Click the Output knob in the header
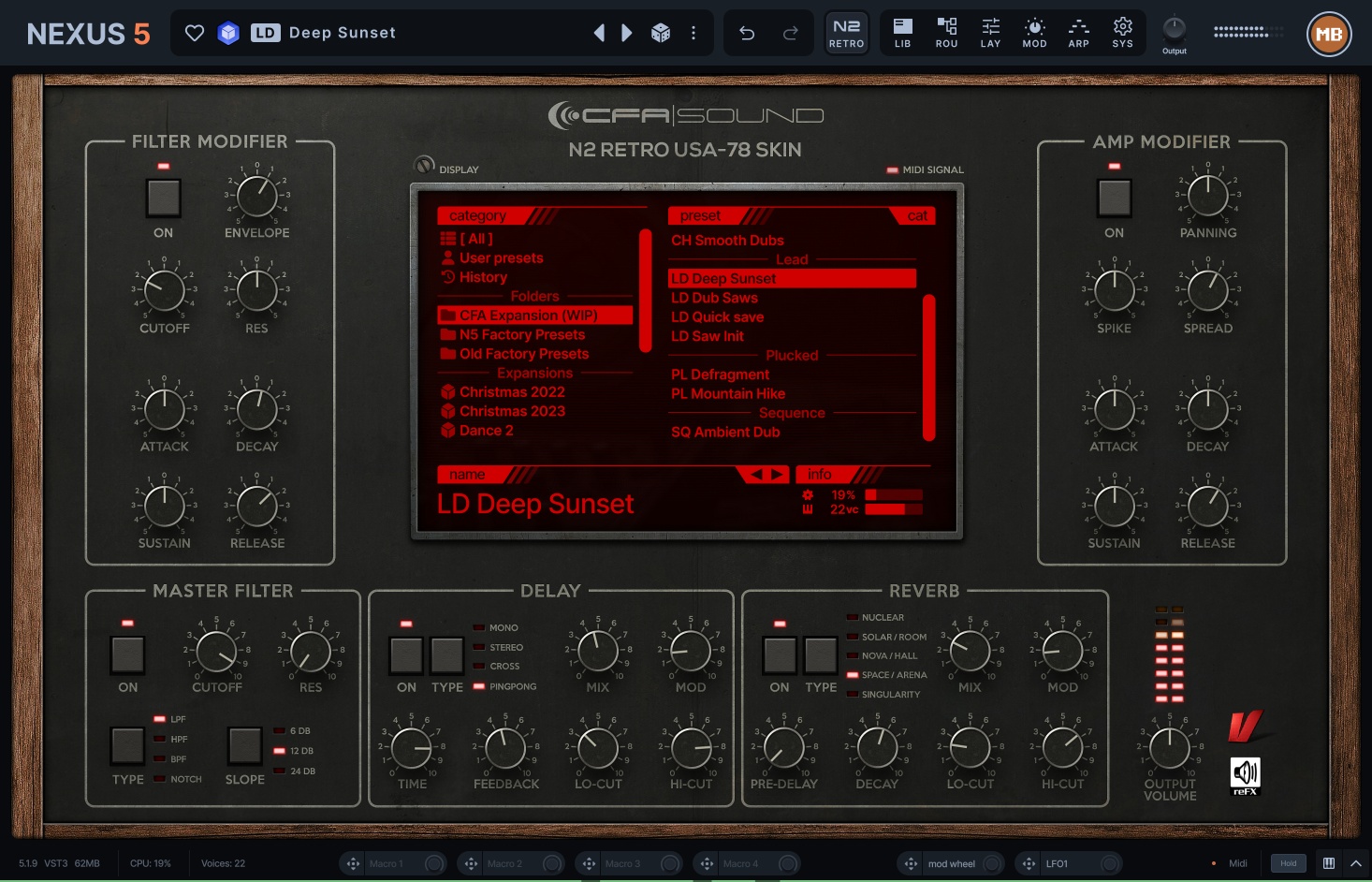Viewport: 1372px width, 882px height. (x=1174, y=28)
